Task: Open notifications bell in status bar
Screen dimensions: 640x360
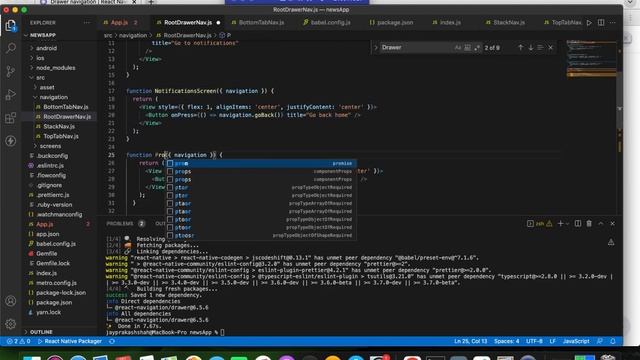Action: 613,341
